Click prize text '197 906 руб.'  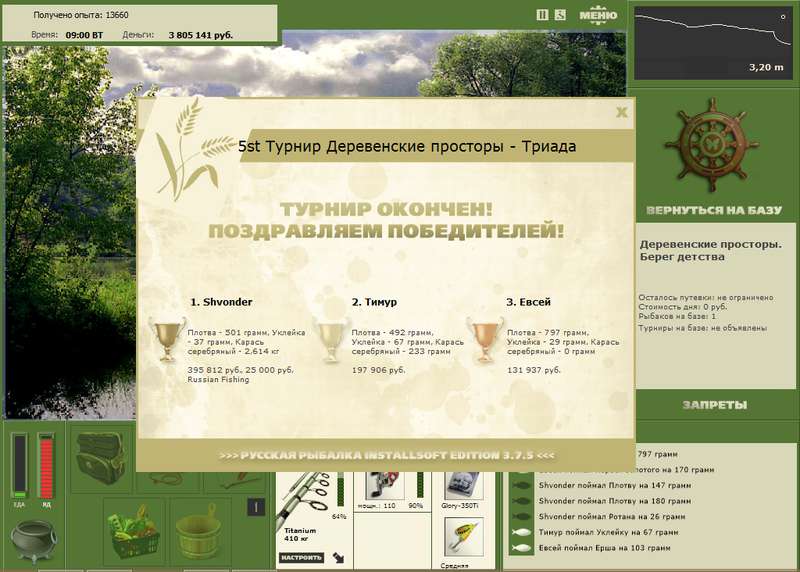(x=378, y=370)
